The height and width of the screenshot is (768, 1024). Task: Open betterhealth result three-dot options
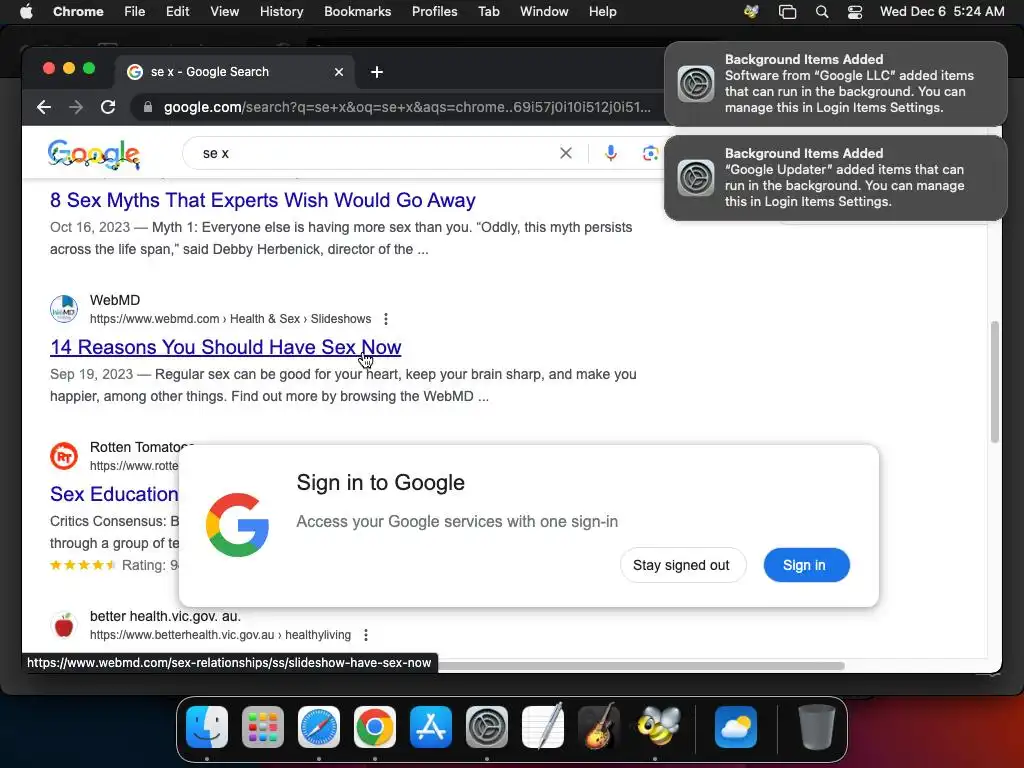(x=366, y=635)
